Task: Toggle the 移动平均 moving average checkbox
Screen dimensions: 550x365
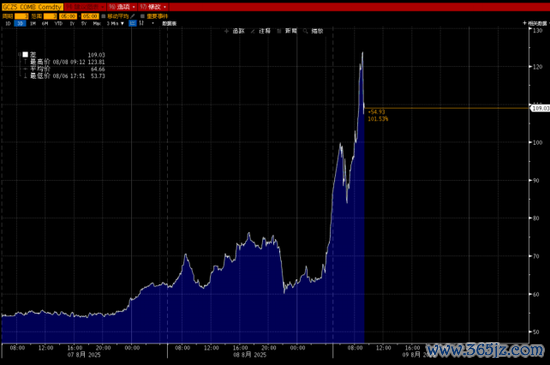Action: (x=103, y=16)
